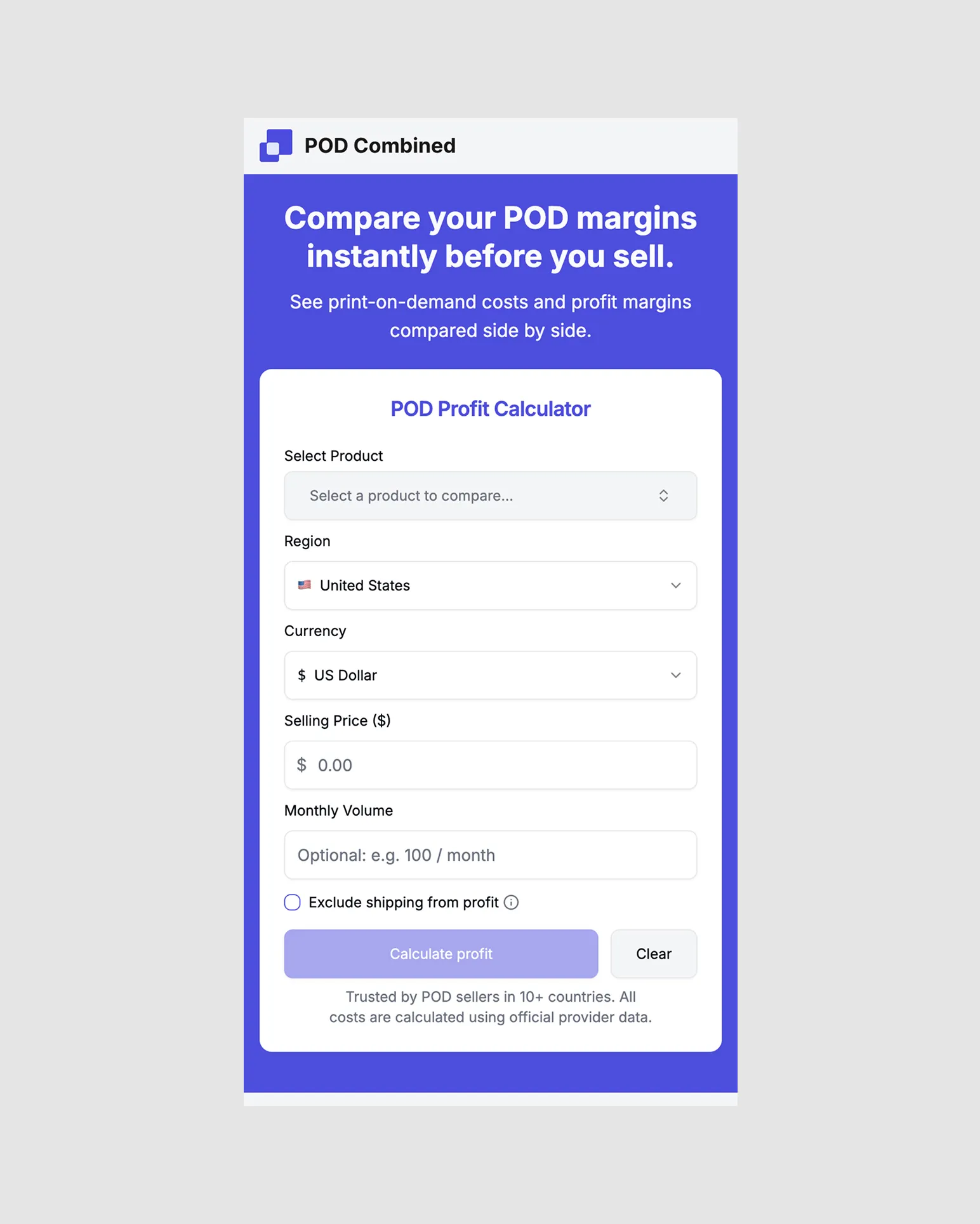
Task: Click the US flag icon in Region
Action: coord(305,585)
